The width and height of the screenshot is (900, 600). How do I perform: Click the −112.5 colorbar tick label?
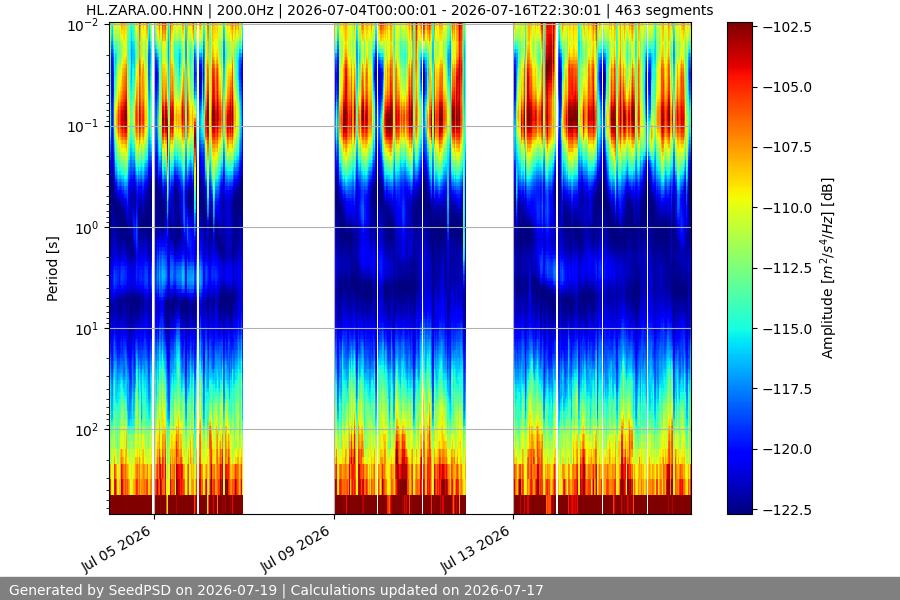787,268
